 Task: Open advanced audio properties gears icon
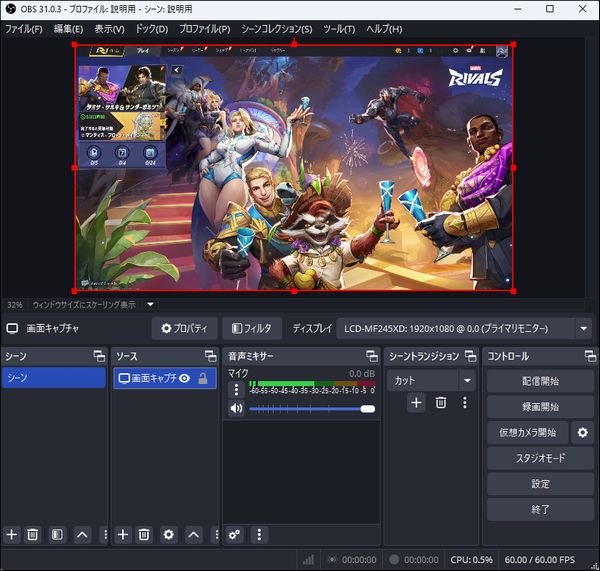click(234, 534)
